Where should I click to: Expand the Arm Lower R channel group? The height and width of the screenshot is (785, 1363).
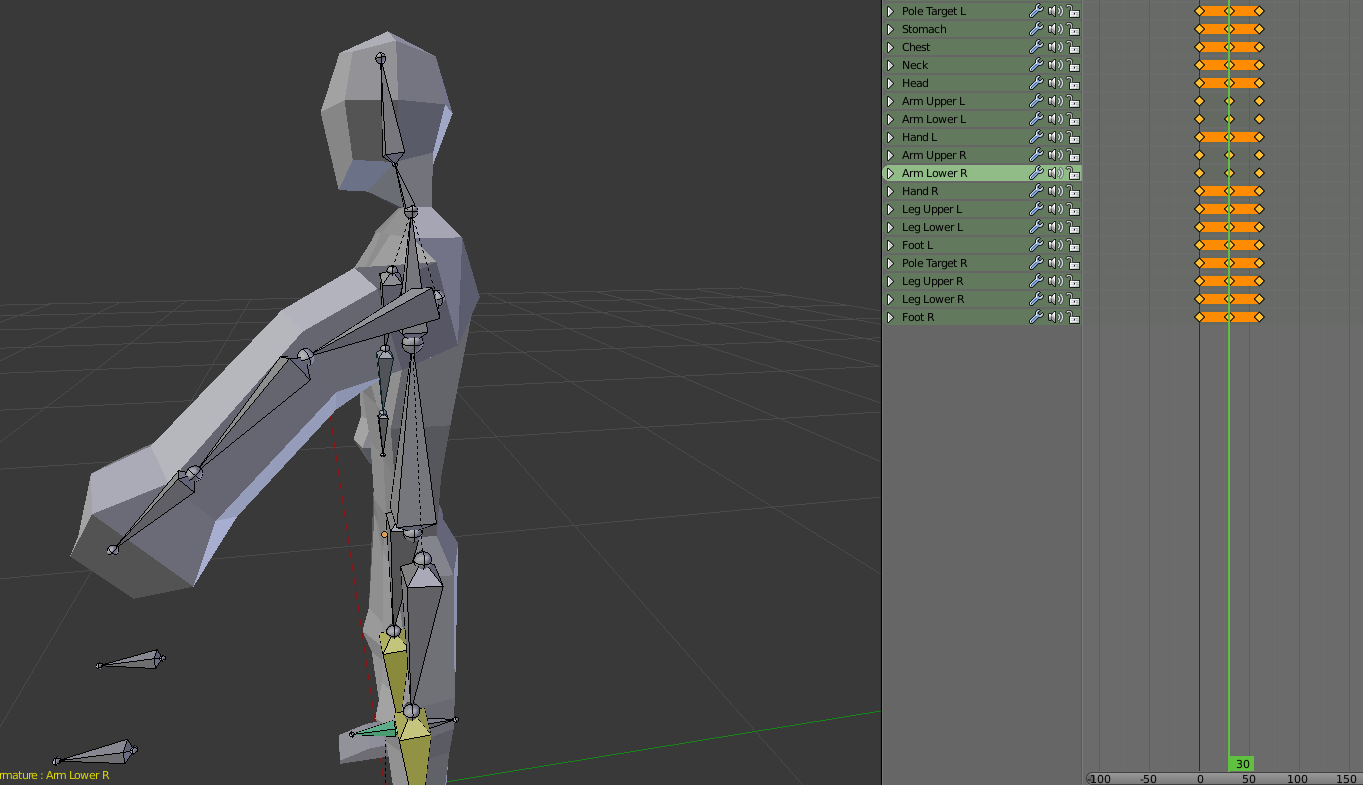(x=890, y=173)
